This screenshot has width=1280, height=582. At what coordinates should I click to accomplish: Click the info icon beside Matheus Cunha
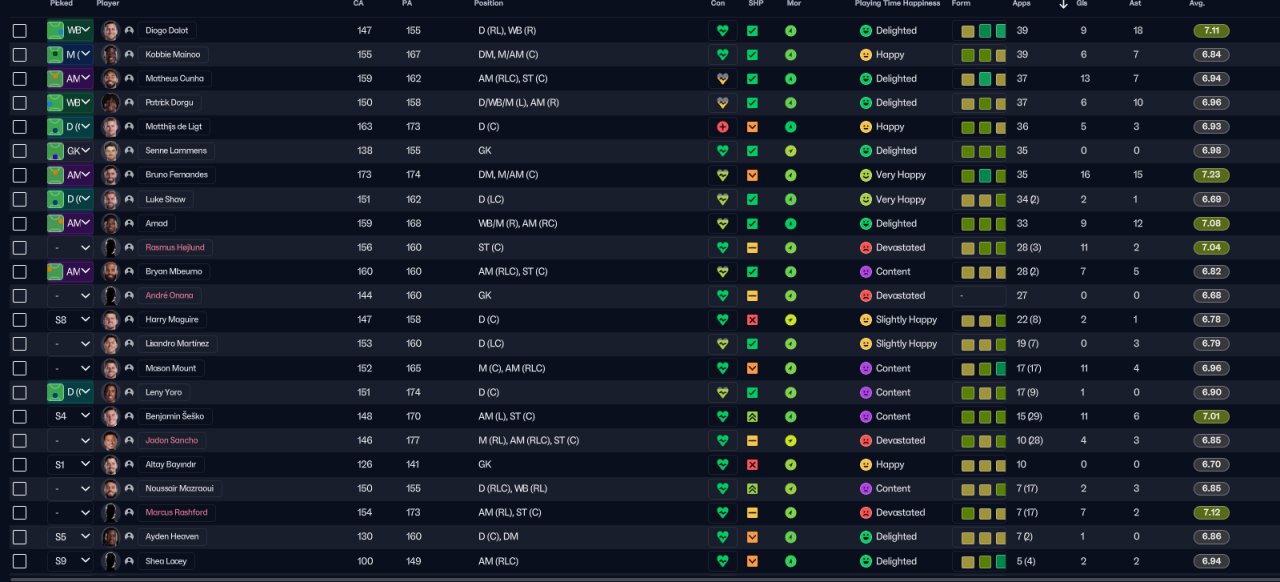click(129, 79)
